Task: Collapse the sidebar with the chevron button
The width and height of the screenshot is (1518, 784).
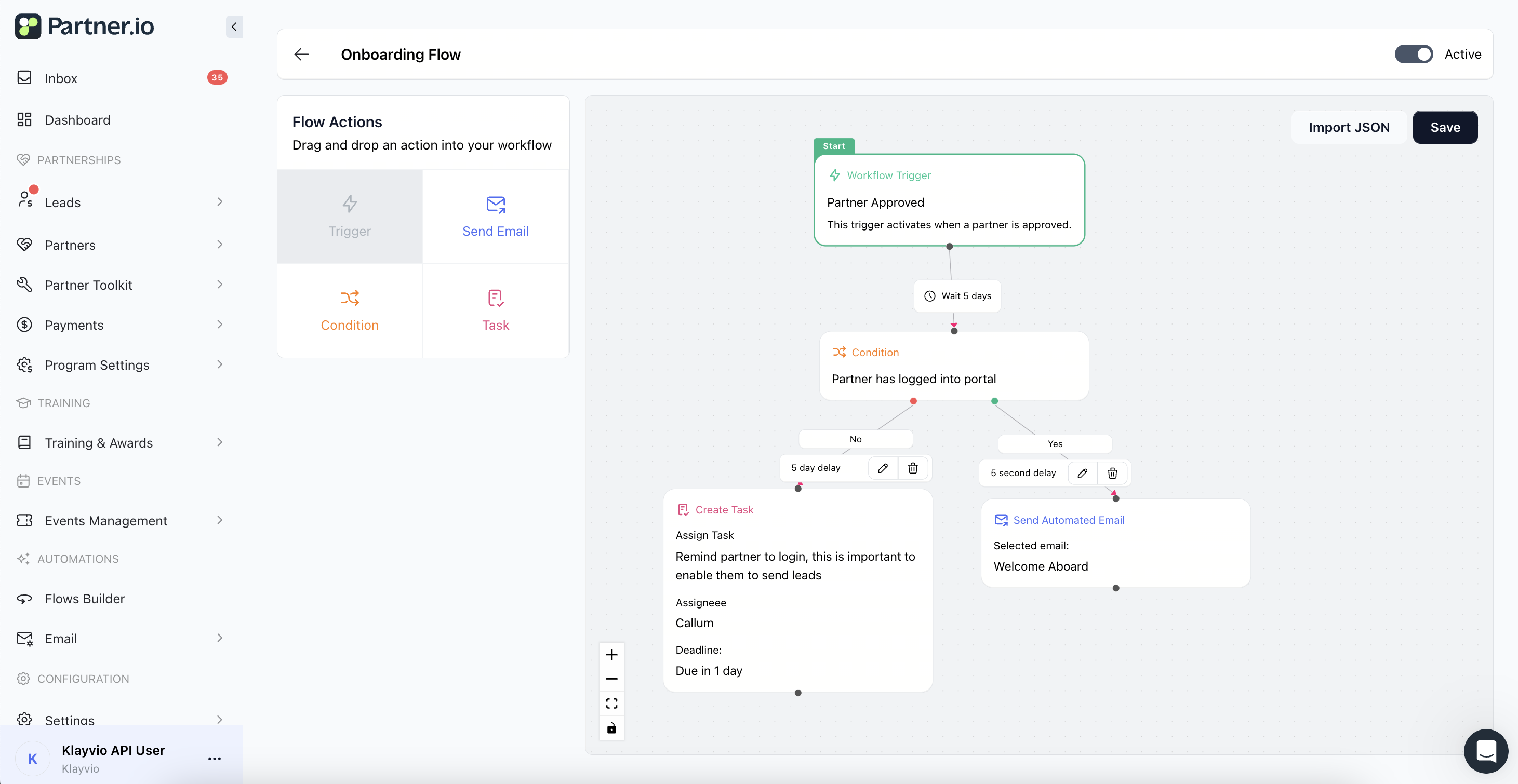Action: pos(234,26)
